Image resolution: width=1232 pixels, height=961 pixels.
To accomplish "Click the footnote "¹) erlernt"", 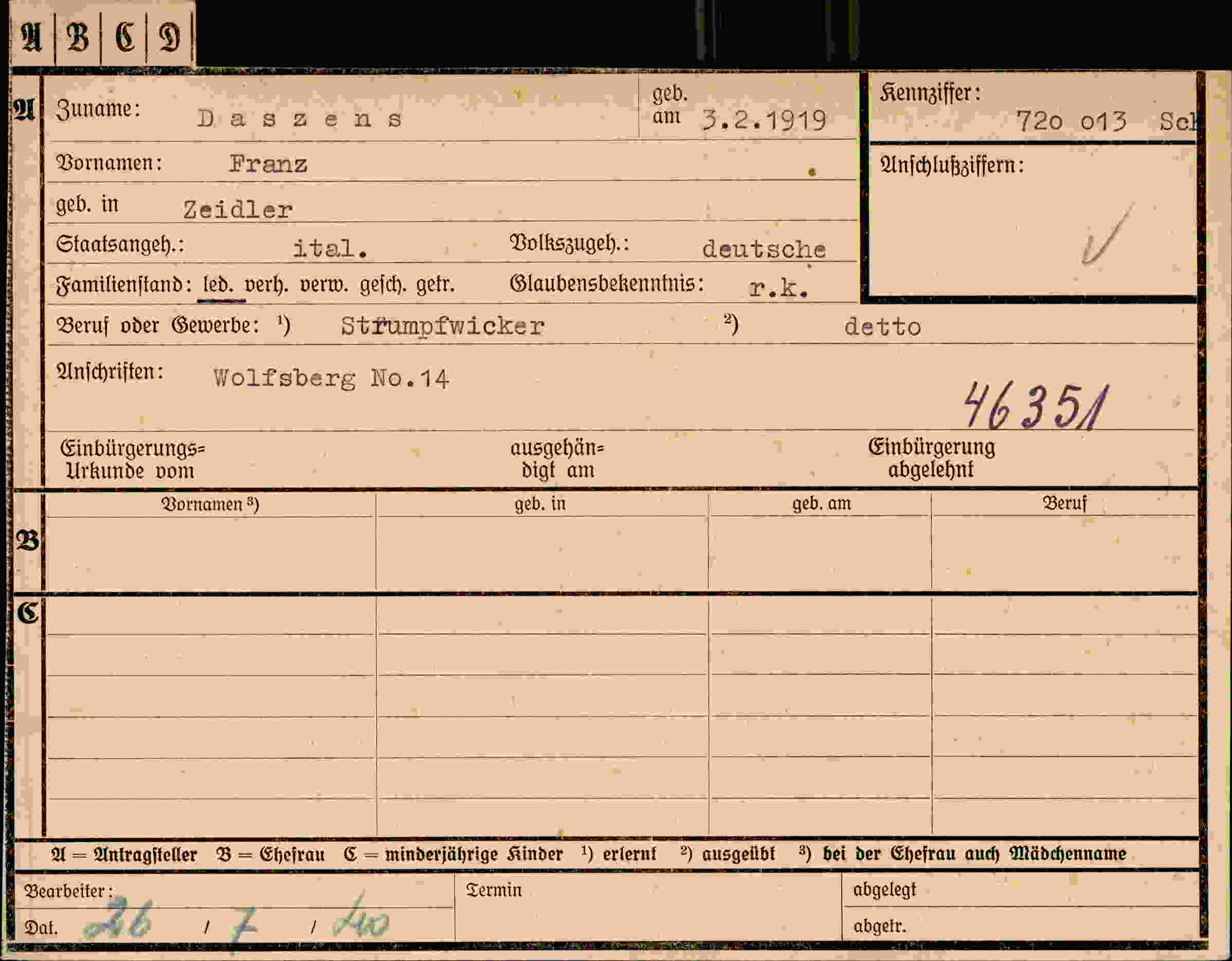I will (x=620, y=854).
